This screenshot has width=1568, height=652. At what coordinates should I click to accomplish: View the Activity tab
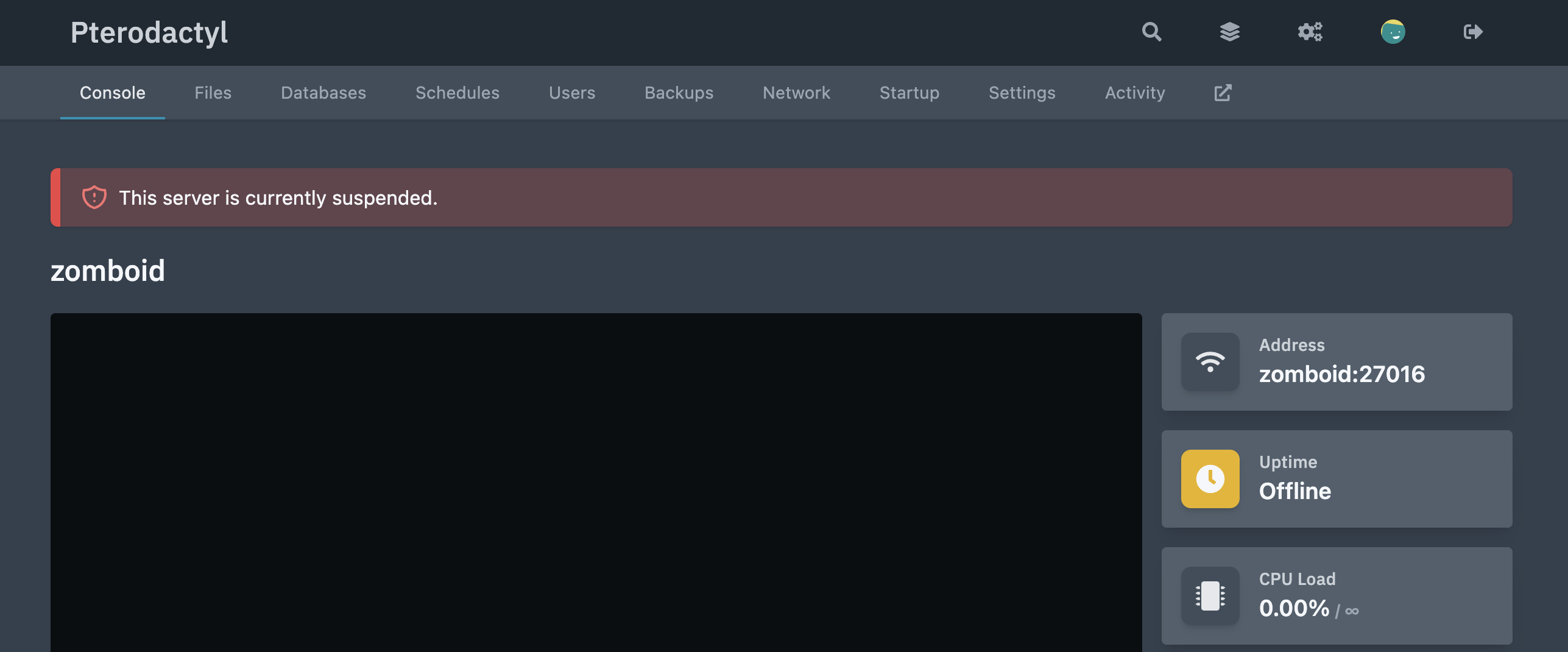[1135, 93]
